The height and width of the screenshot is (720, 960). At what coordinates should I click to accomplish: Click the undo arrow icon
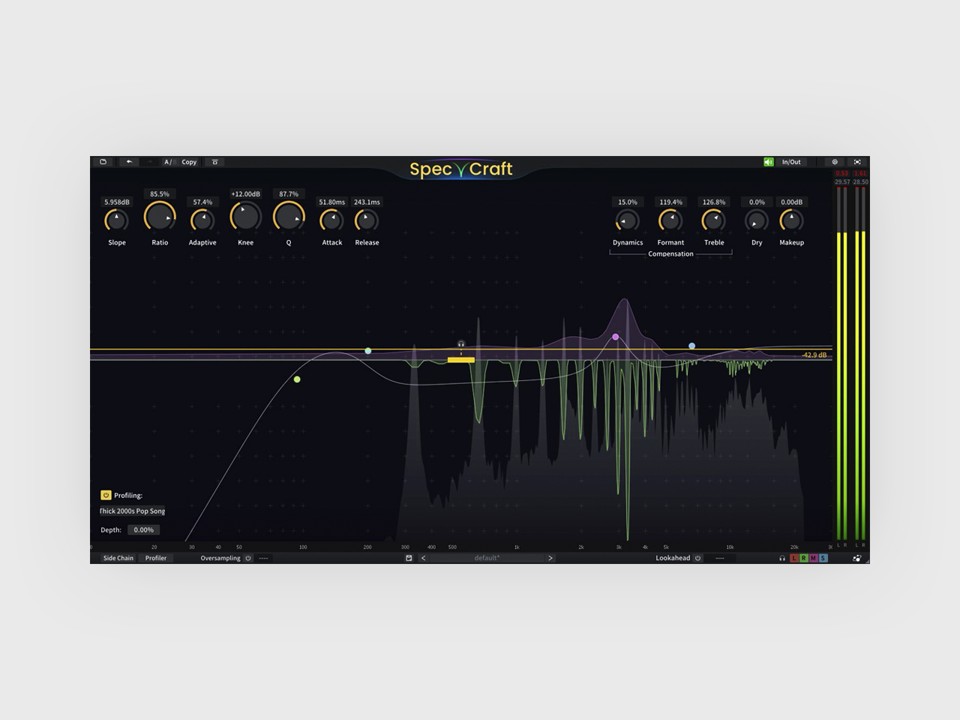pyautogui.click(x=129, y=162)
